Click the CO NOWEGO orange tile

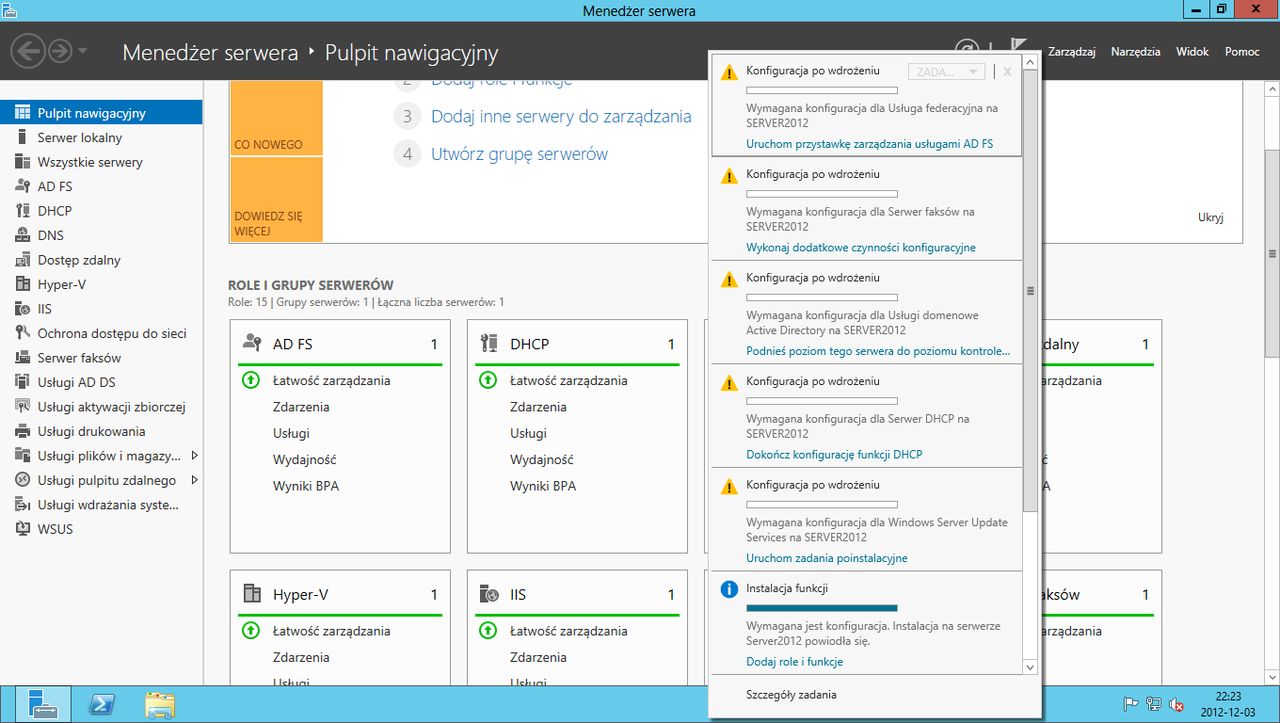(276, 119)
